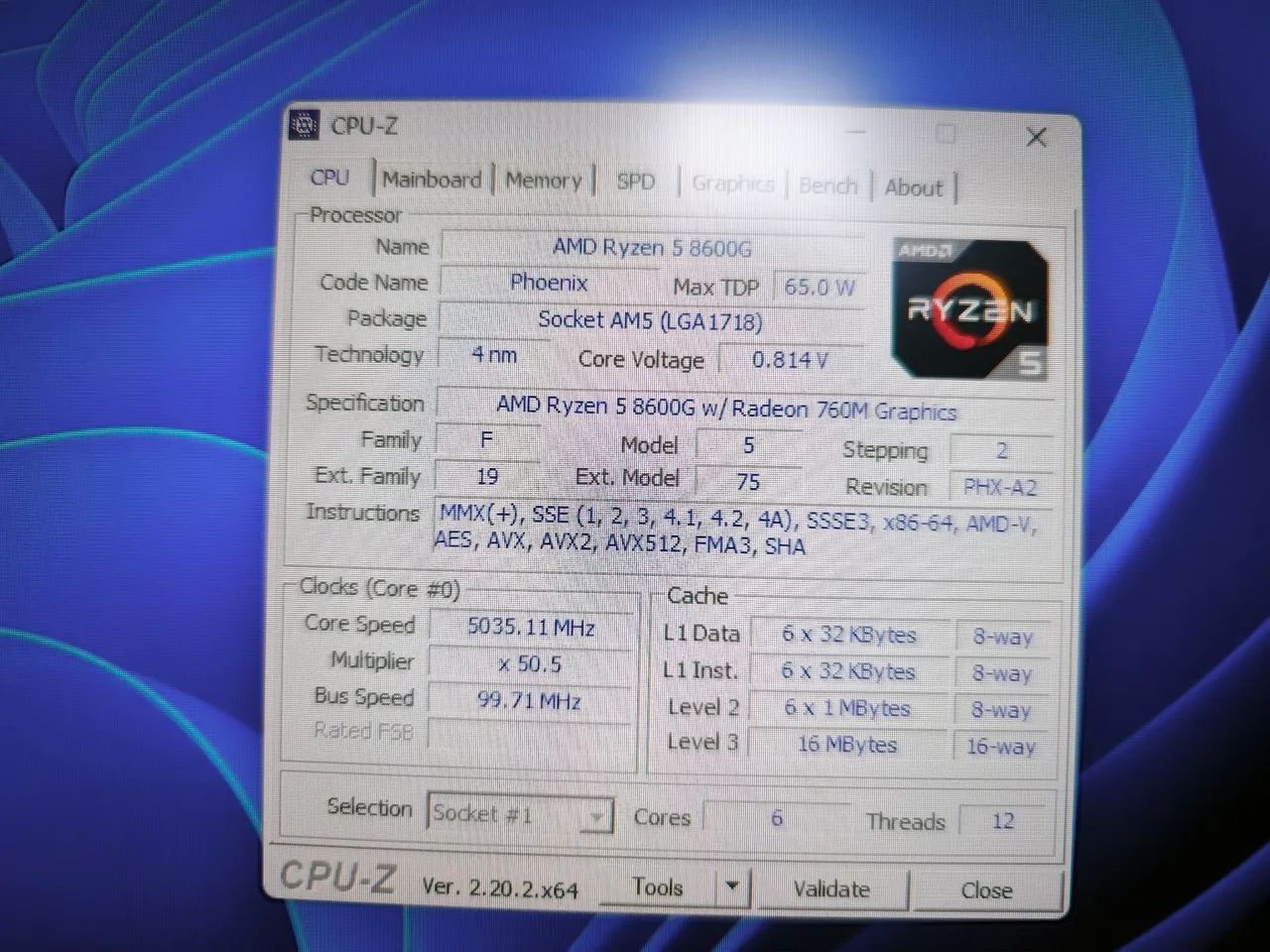Click the Stepping value 2
This screenshot has width=1270, height=952.
1002,451
